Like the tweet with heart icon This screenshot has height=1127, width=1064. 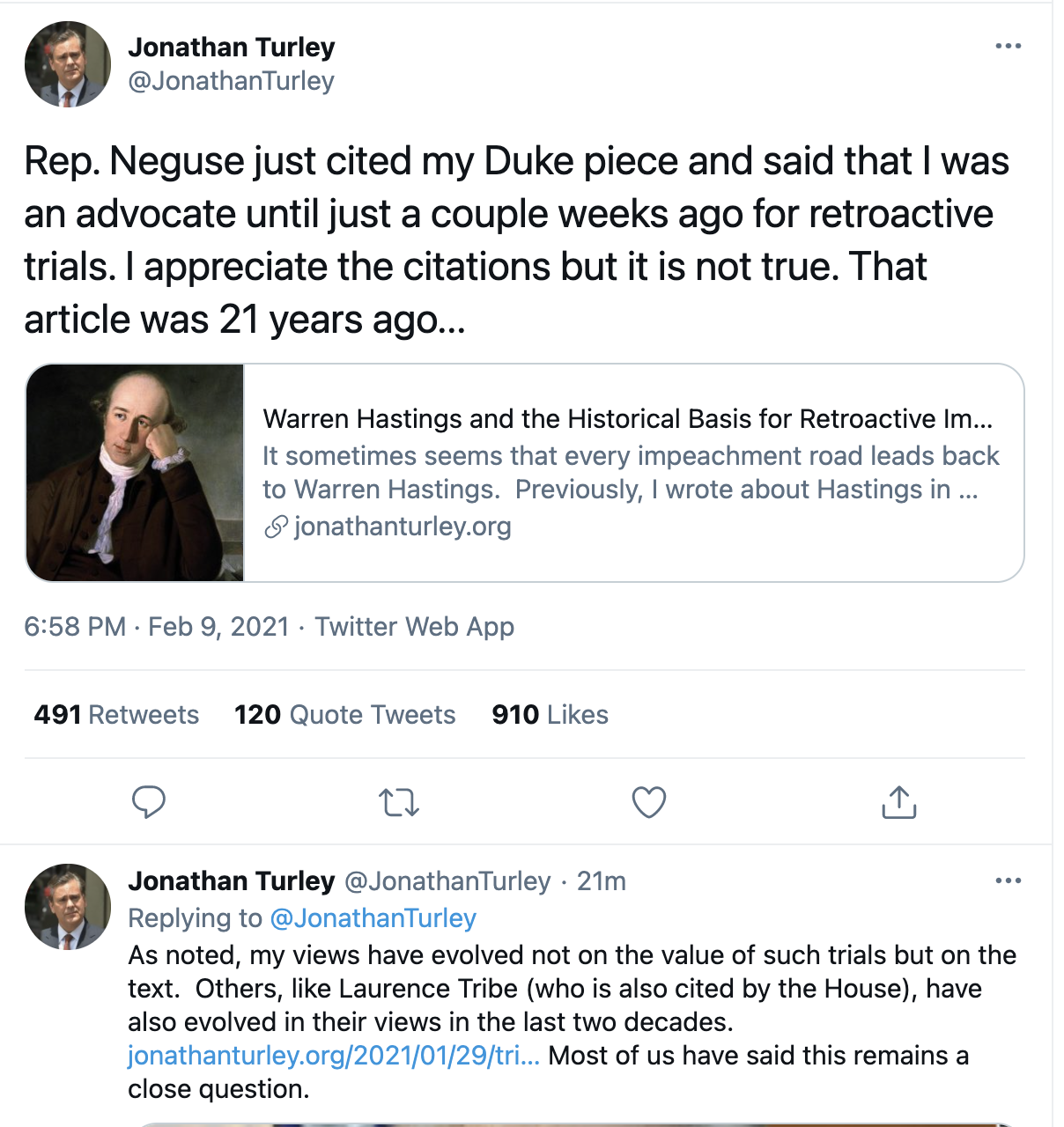[649, 802]
